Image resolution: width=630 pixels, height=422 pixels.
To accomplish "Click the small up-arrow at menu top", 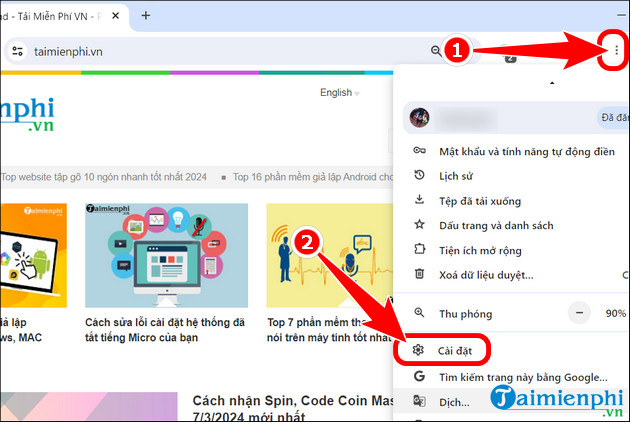I will click(x=552, y=83).
